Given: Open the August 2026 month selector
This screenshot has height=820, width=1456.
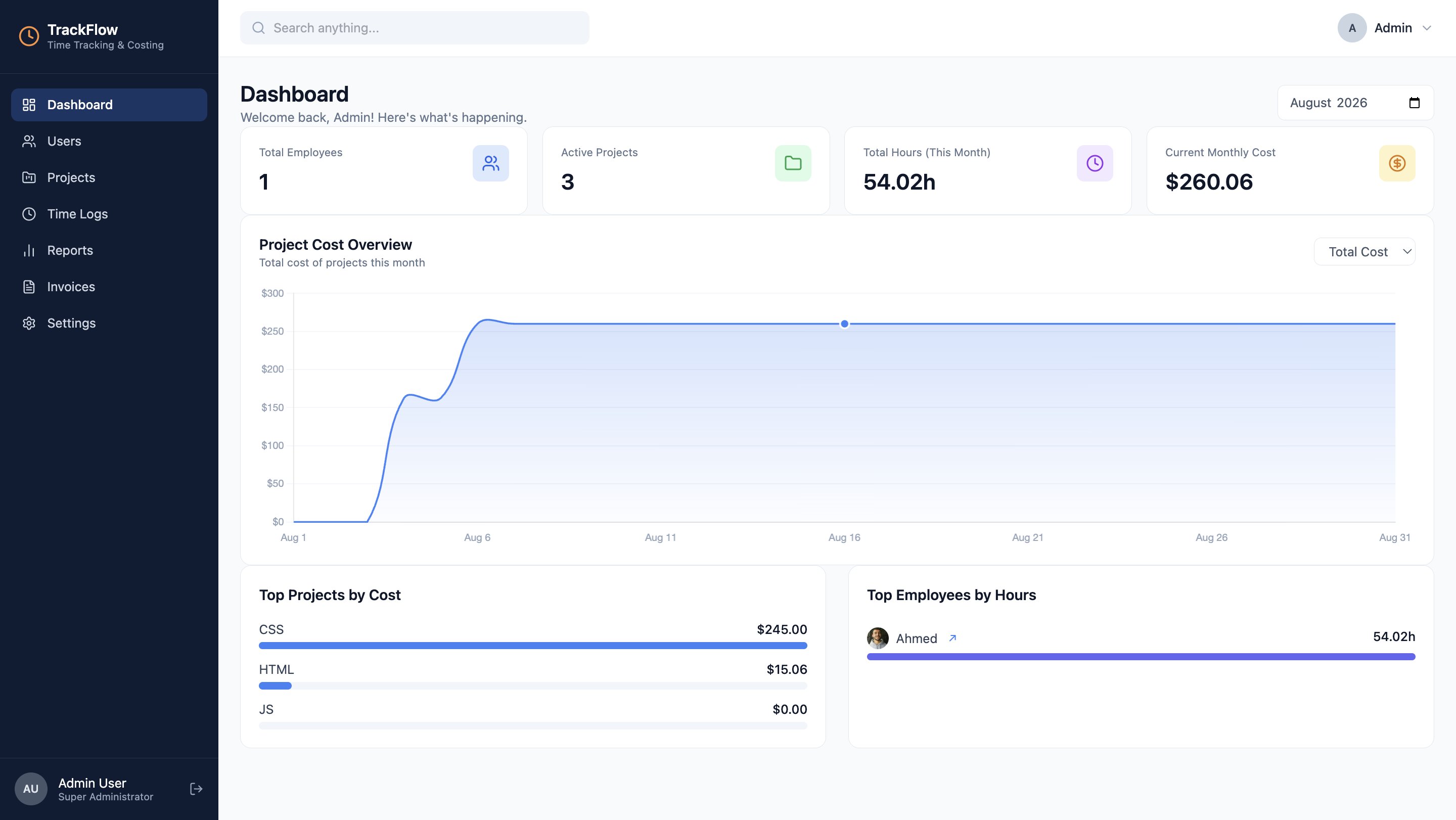Looking at the screenshot, I should click(1355, 103).
